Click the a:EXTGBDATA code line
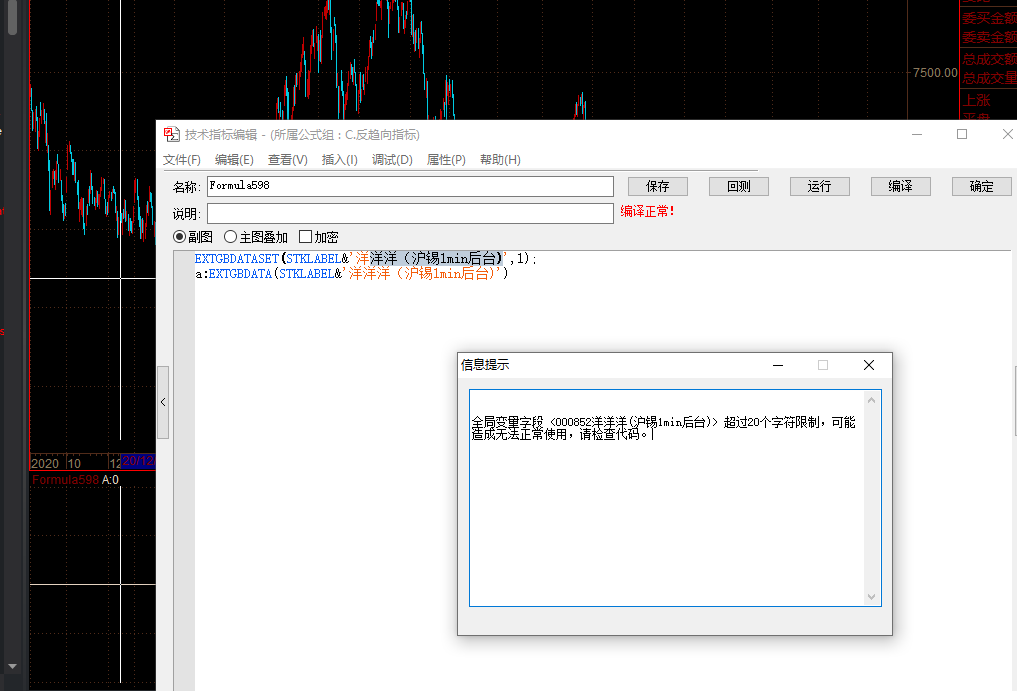 click(x=352, y=274)
